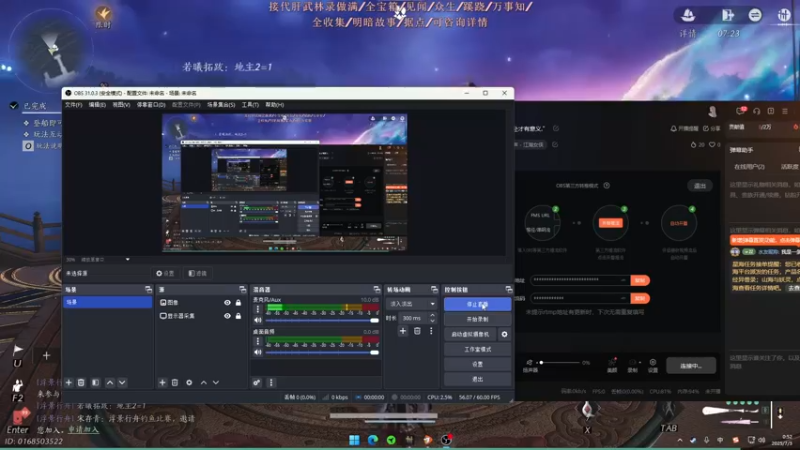The width and height of the screenshot is (800, 450).
Task: Toggle lock on the 图像 source
Action: (238, 303)
